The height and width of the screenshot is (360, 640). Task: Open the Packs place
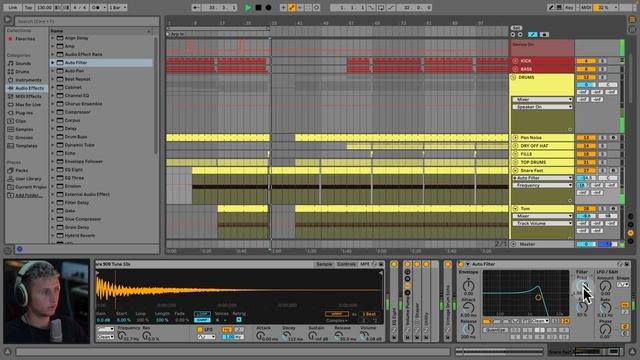pos(21,170)
